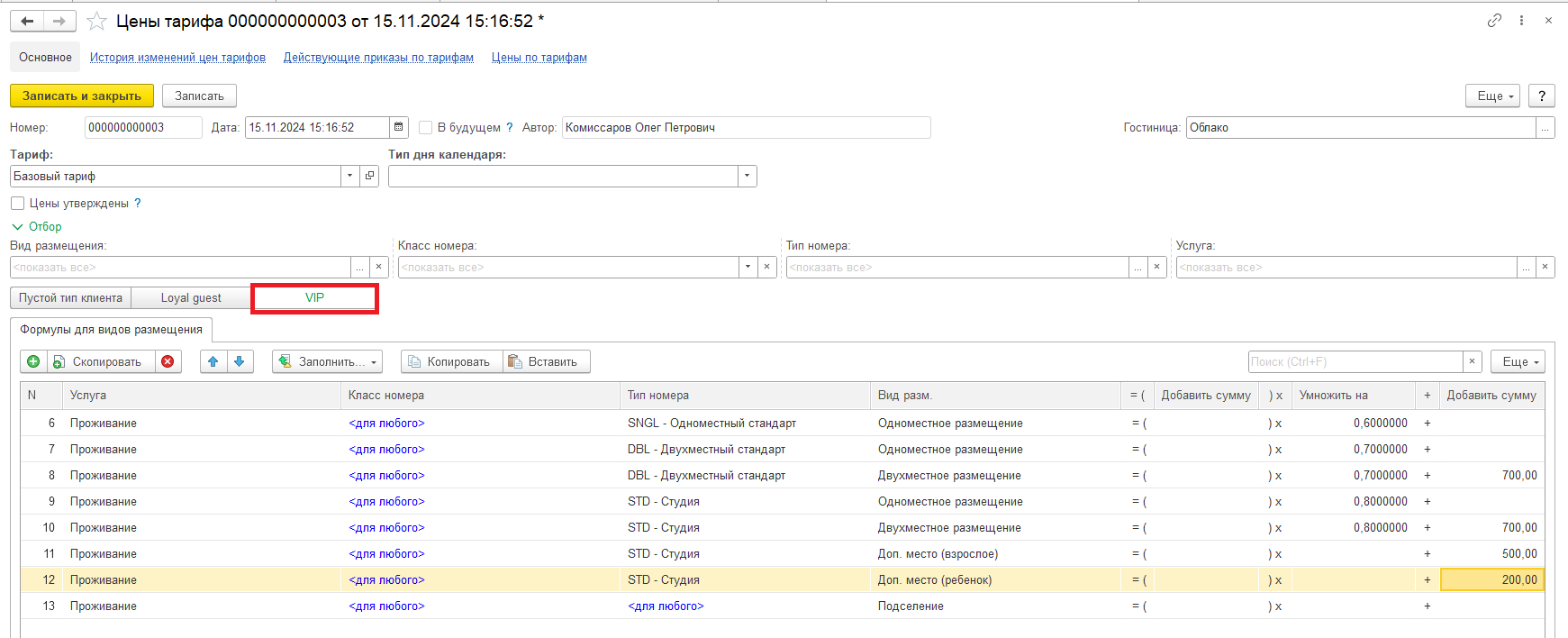
Task: Click help mark beside Цены утверждены
Action: pos(138,203)
